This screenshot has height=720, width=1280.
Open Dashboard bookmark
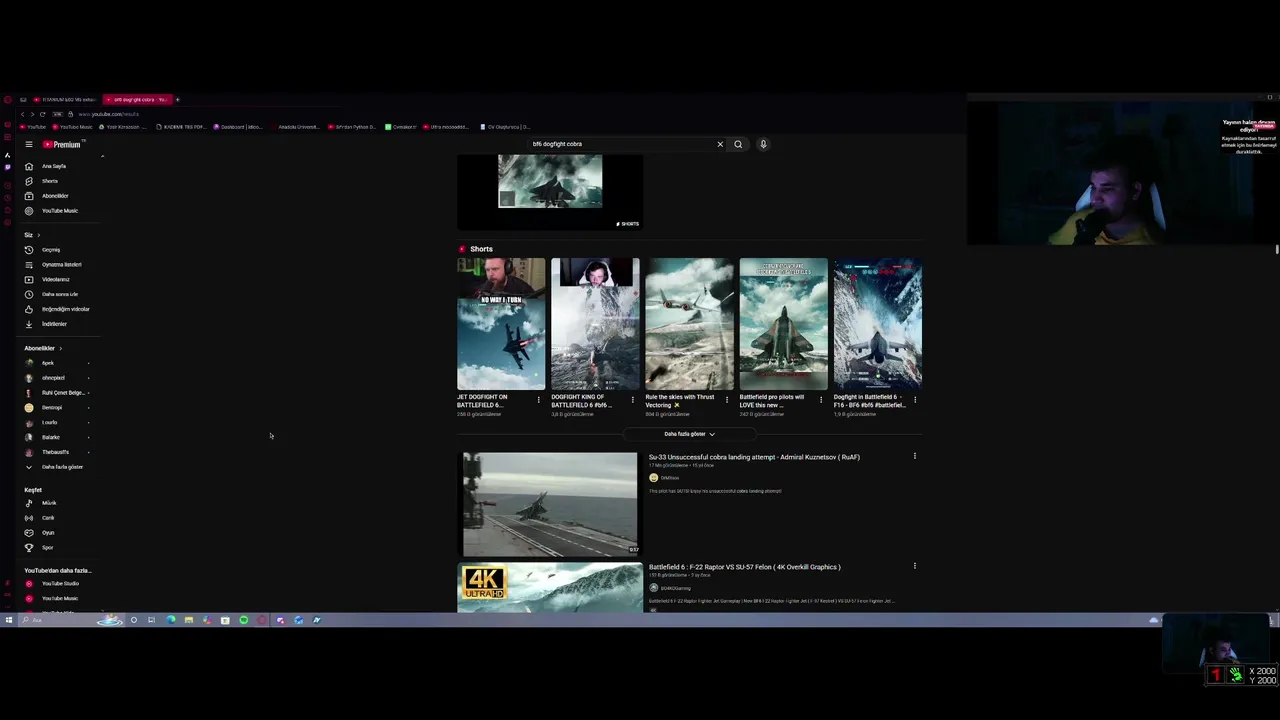(238, 127)
